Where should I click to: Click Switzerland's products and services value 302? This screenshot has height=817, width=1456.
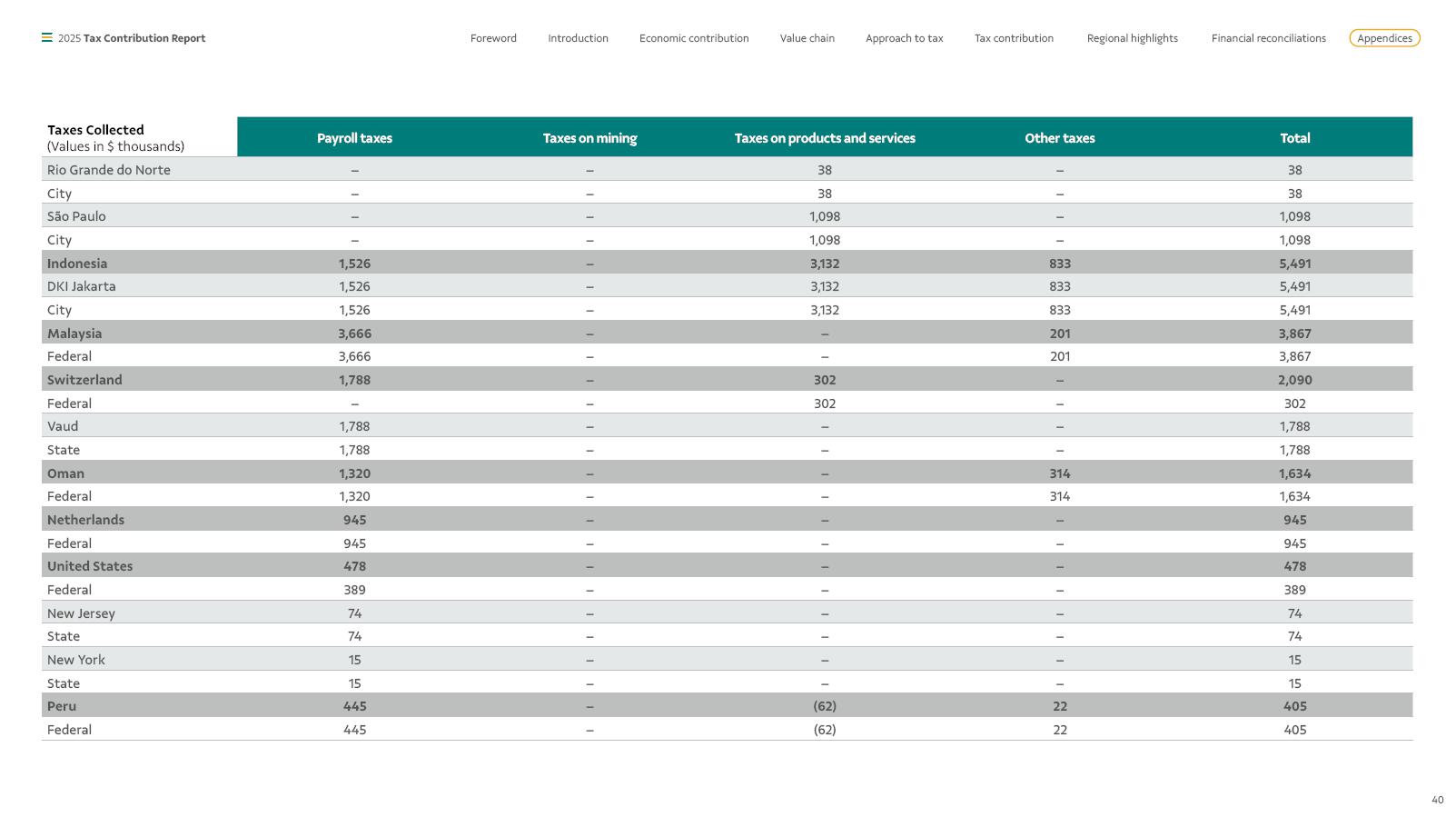825,380
